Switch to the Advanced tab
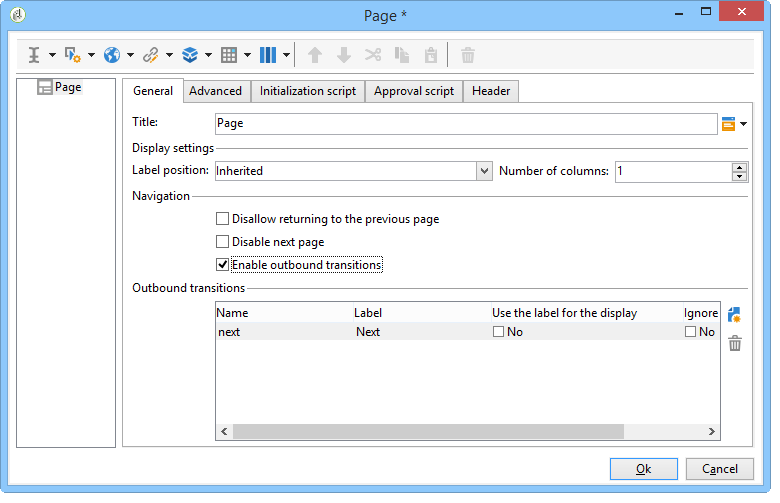780x503 pixels. [215, 91]
